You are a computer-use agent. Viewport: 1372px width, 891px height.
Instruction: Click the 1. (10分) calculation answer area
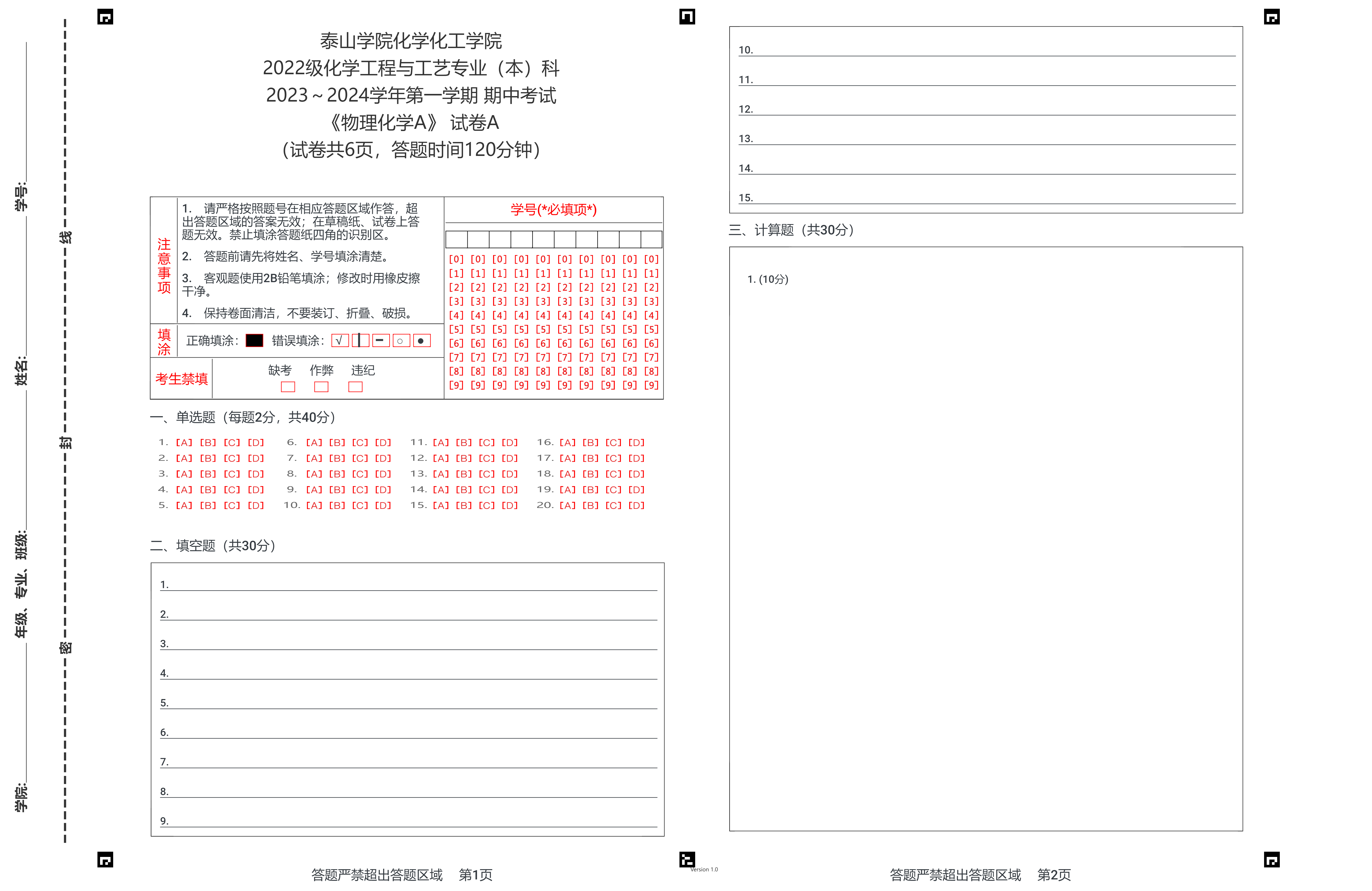[x=986, y=539]
